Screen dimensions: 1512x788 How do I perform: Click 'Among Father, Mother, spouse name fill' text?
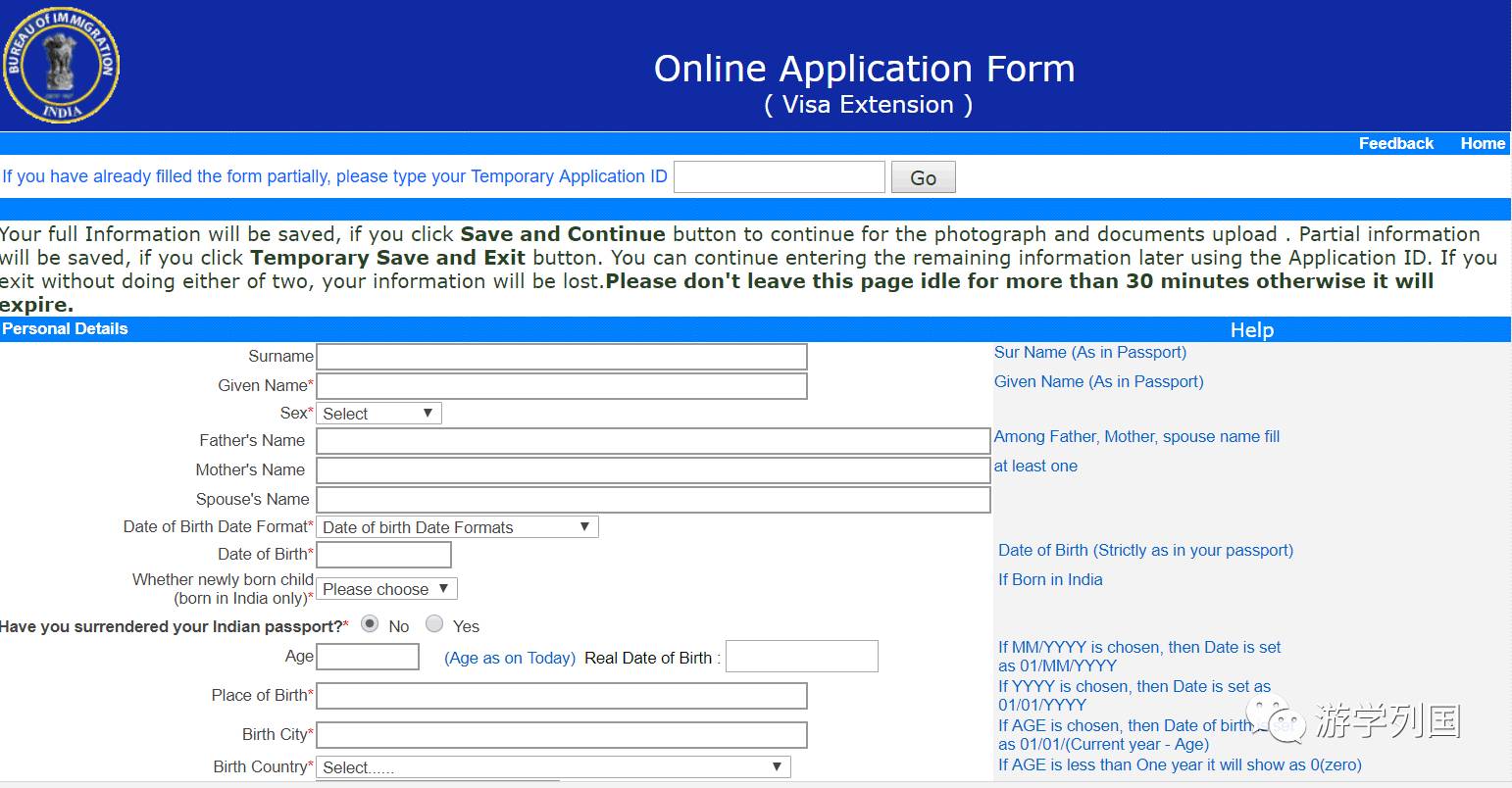coord(1137,437)
